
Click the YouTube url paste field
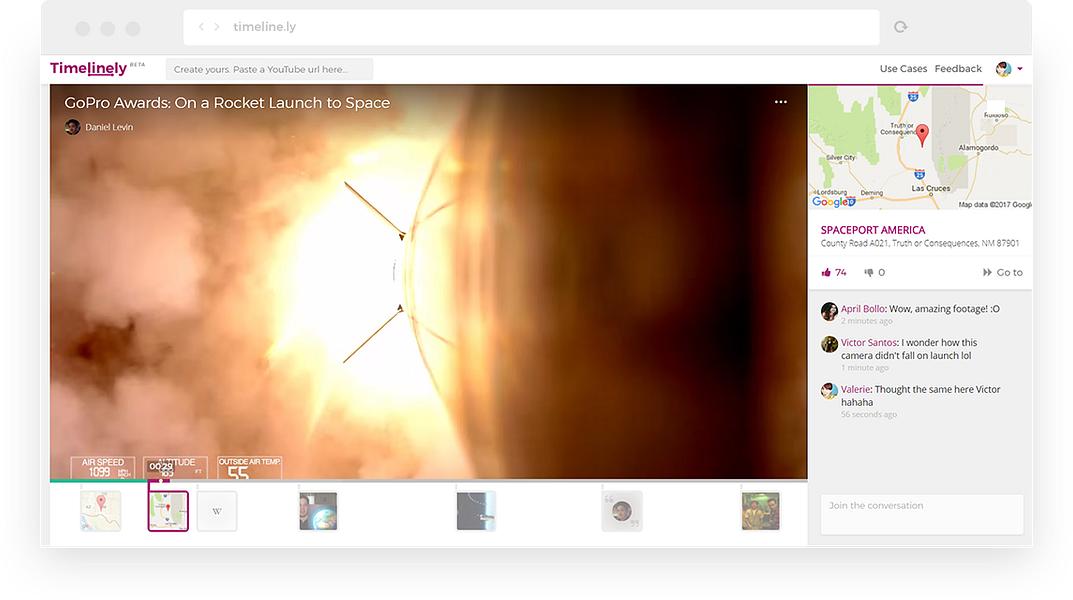click(x=269, y=69)
